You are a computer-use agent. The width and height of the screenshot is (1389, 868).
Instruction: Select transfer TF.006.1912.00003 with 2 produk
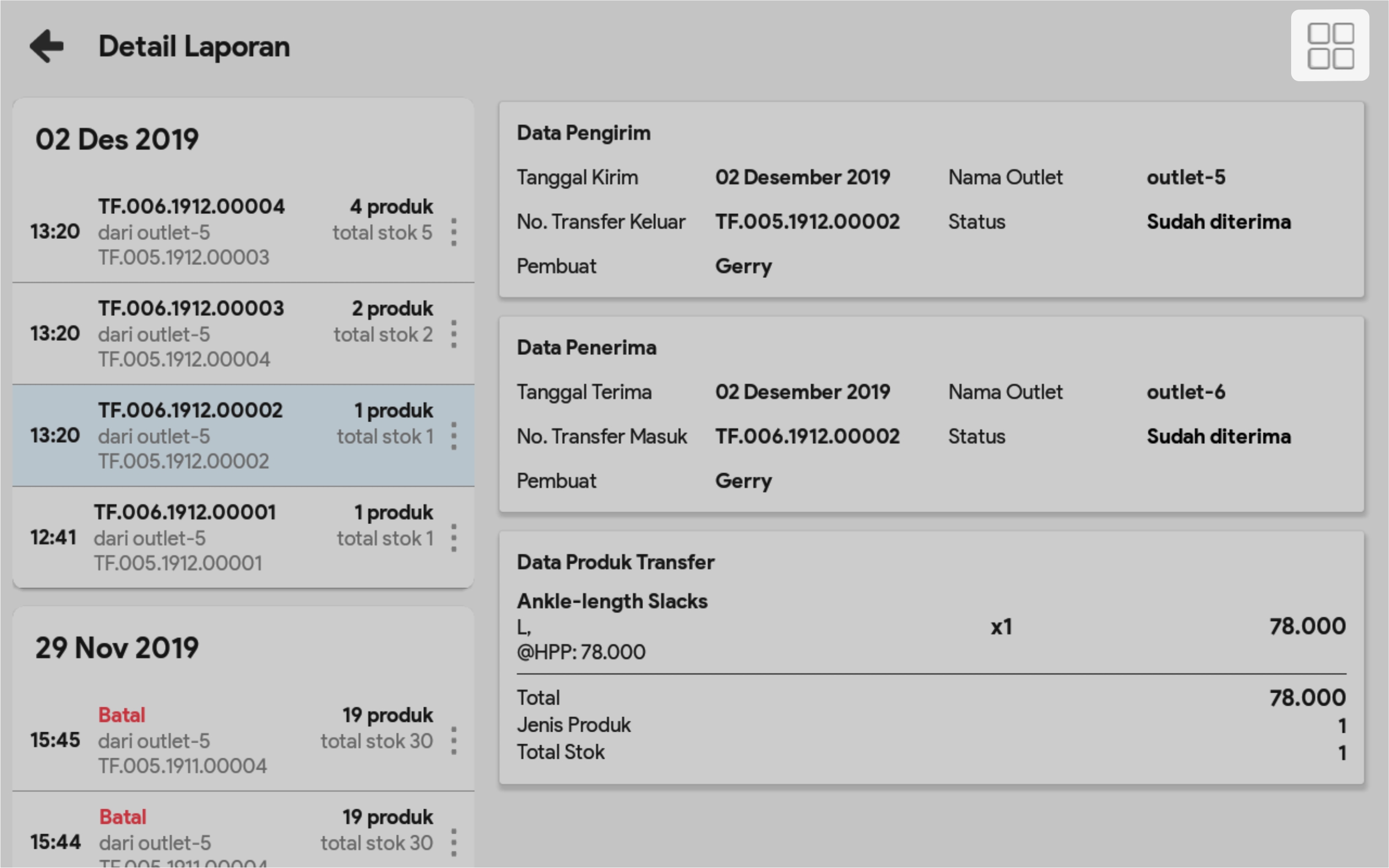[x=230, y=334]
